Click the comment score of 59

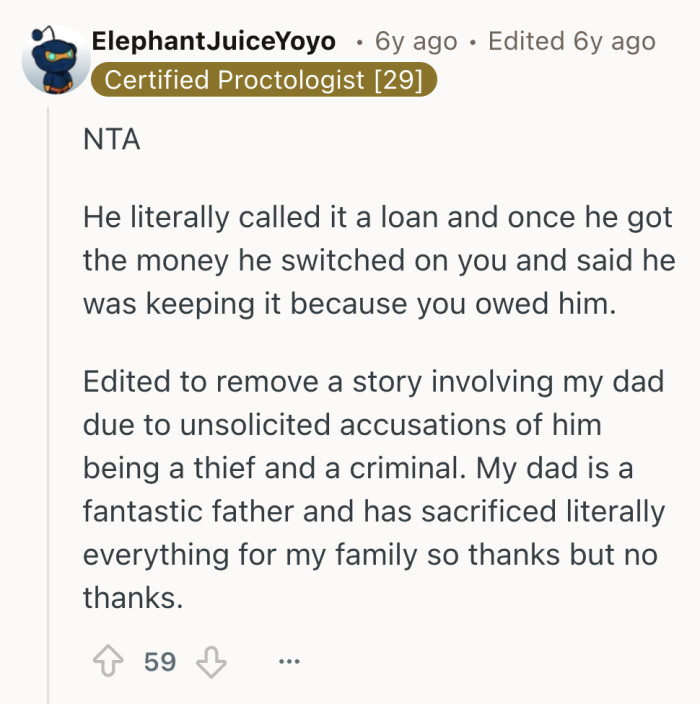(160, 662)
